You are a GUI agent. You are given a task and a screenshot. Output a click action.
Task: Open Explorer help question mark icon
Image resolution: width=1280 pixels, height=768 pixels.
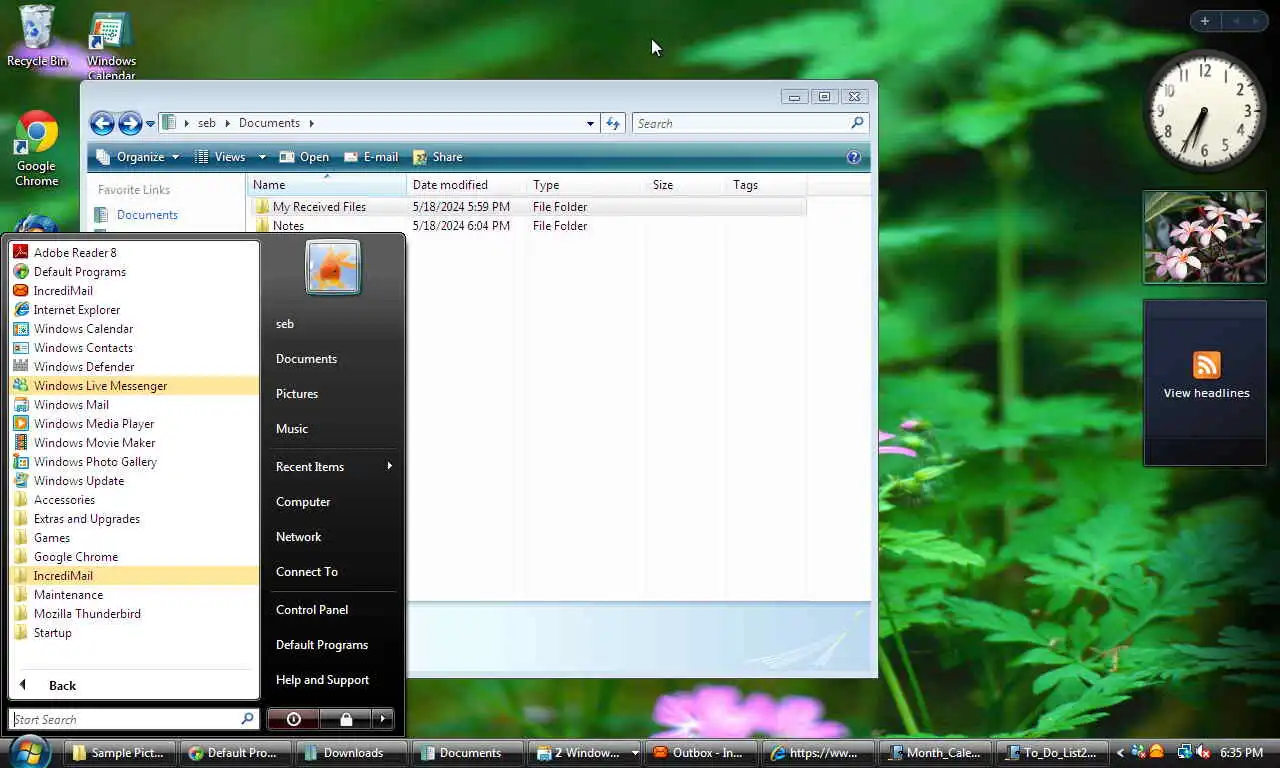click(x=854, y=157)
